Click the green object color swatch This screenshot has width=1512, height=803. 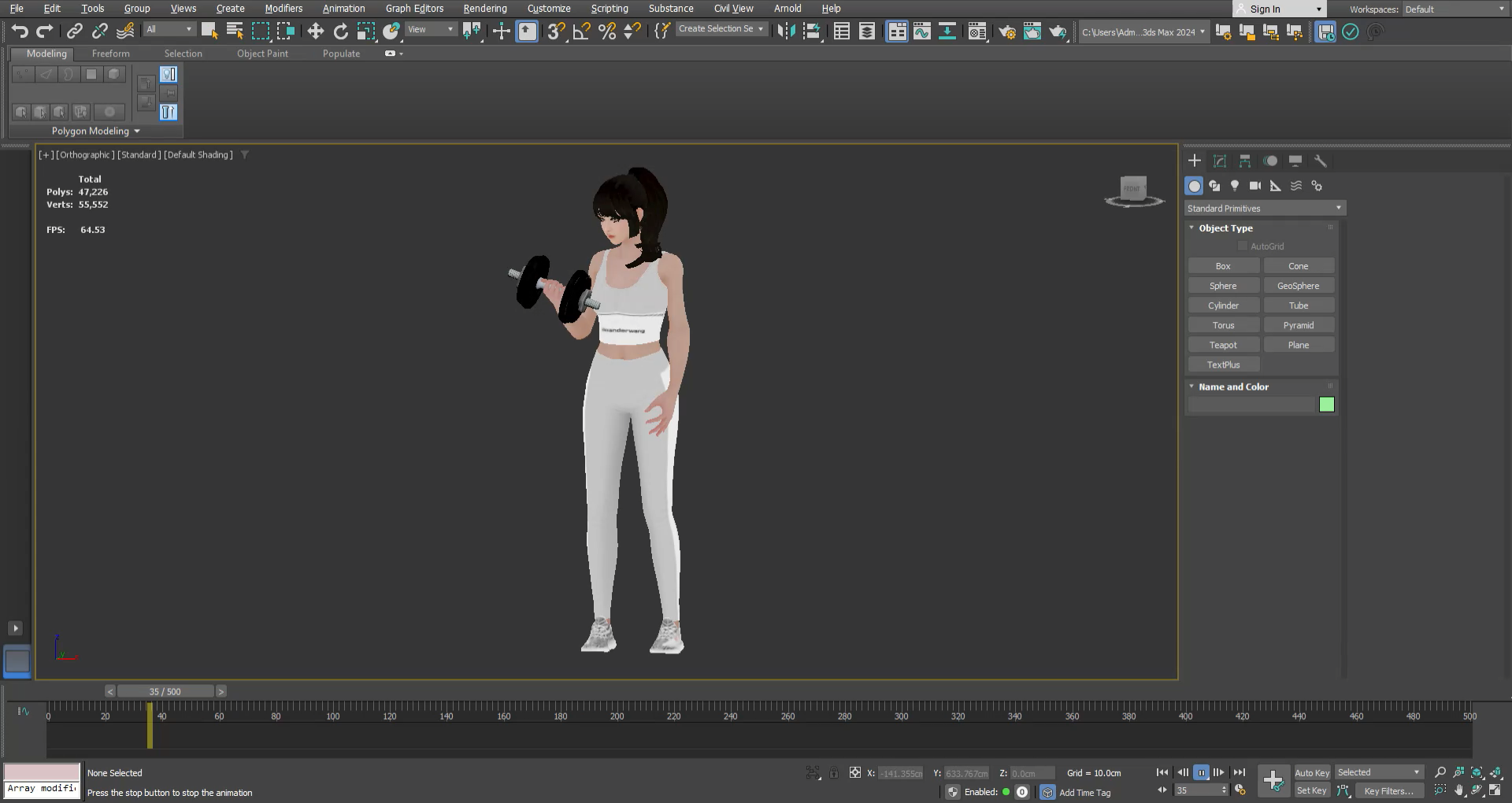tap(1327, 405)
